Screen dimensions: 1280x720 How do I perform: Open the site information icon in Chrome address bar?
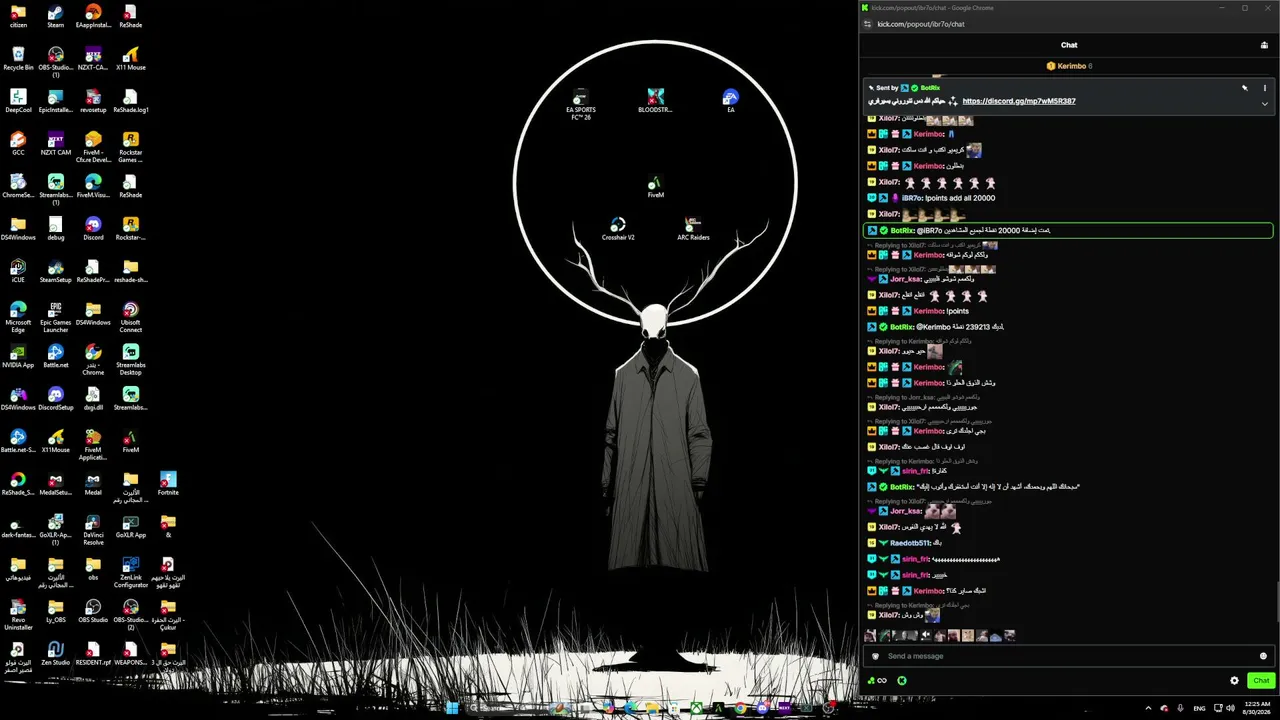(868, 24)
